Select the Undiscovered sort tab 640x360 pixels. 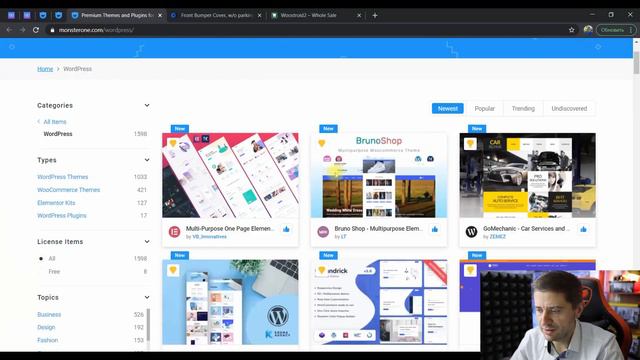click(569, 109)
